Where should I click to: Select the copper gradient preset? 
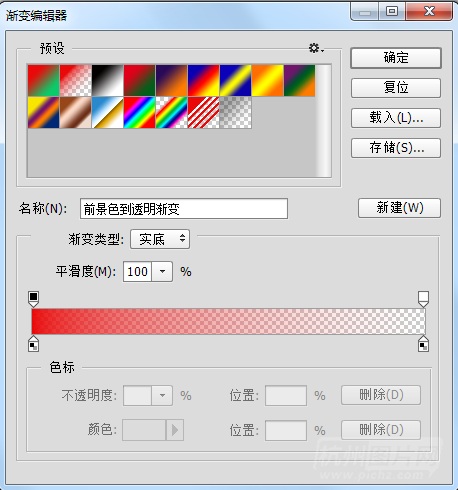[76, 113]
